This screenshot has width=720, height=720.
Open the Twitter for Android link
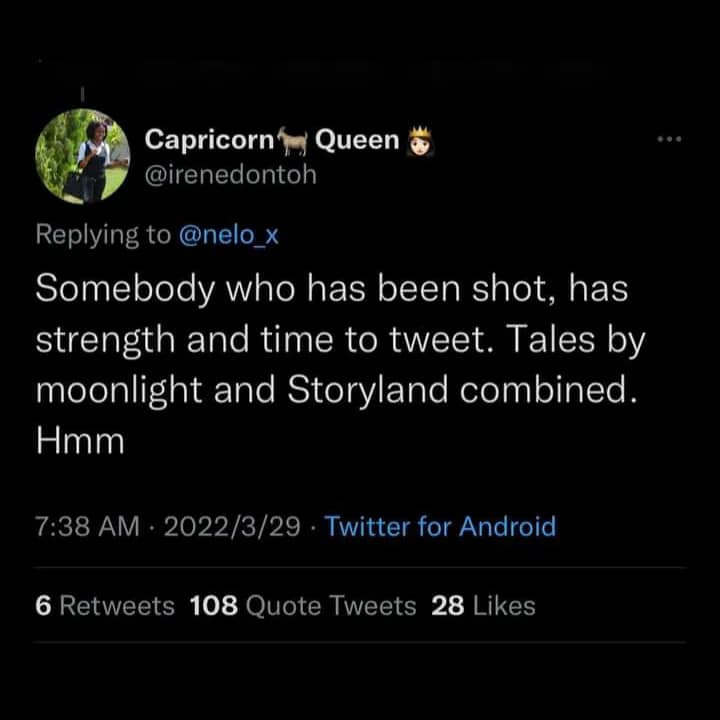[x=440, y=526]
